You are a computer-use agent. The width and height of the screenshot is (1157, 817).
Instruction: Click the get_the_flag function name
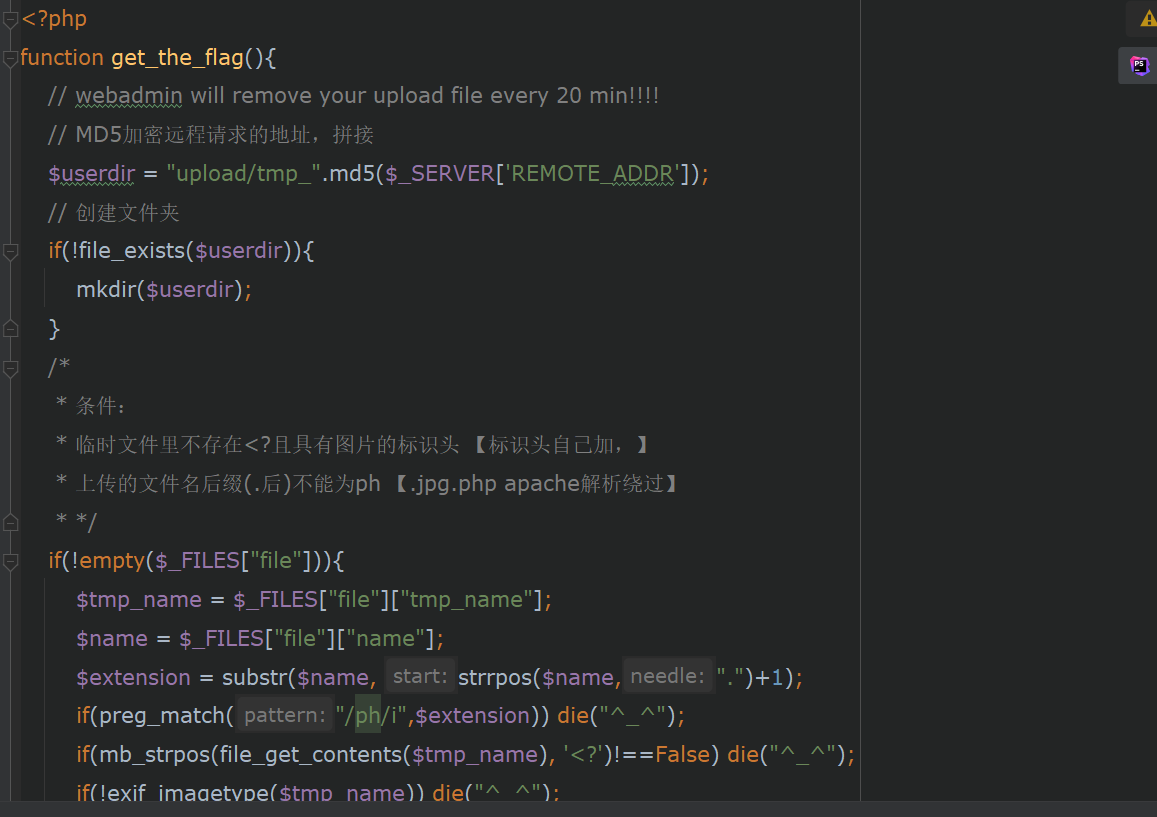tap(176, 58)
